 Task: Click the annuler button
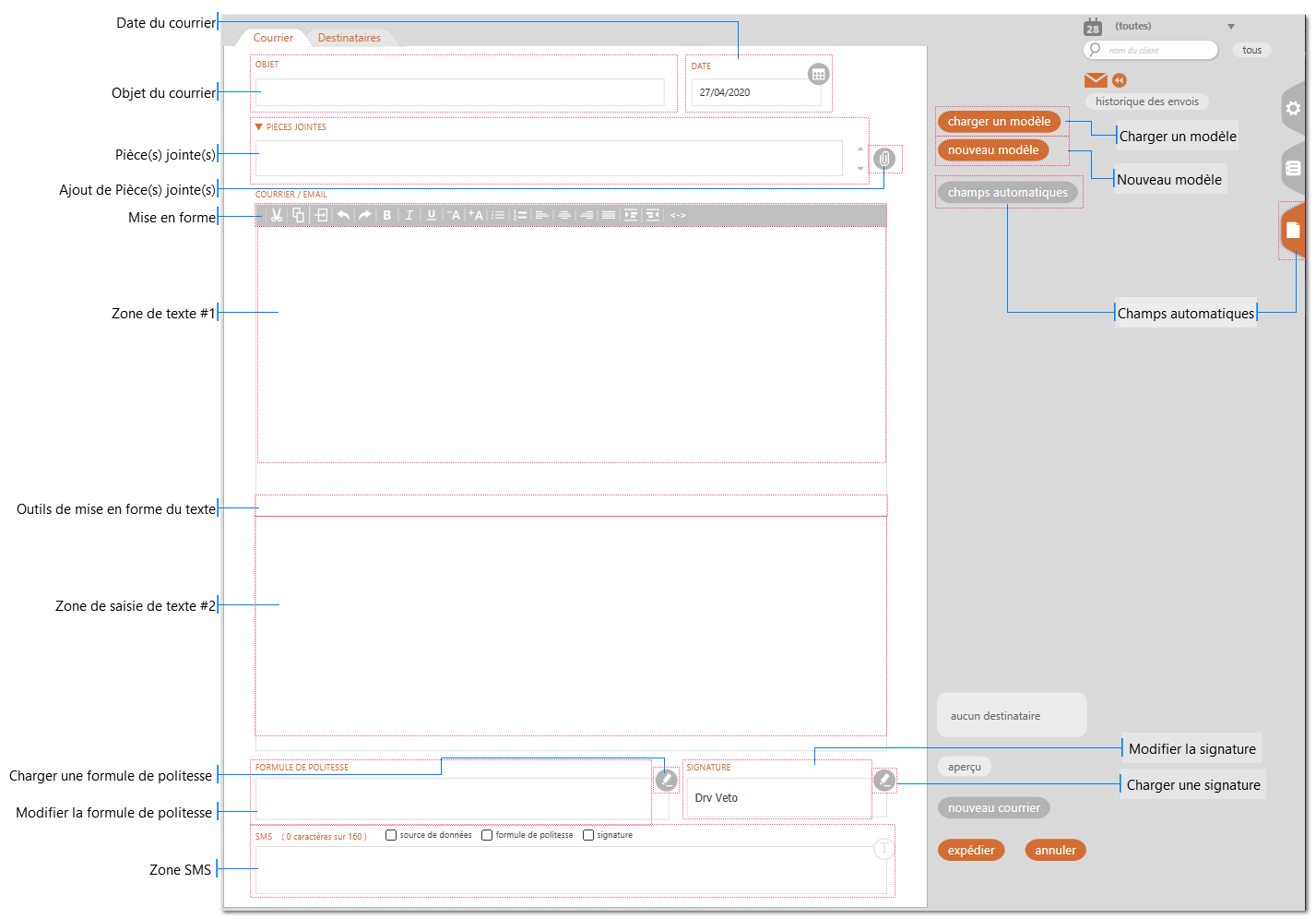coord(1055,850)
